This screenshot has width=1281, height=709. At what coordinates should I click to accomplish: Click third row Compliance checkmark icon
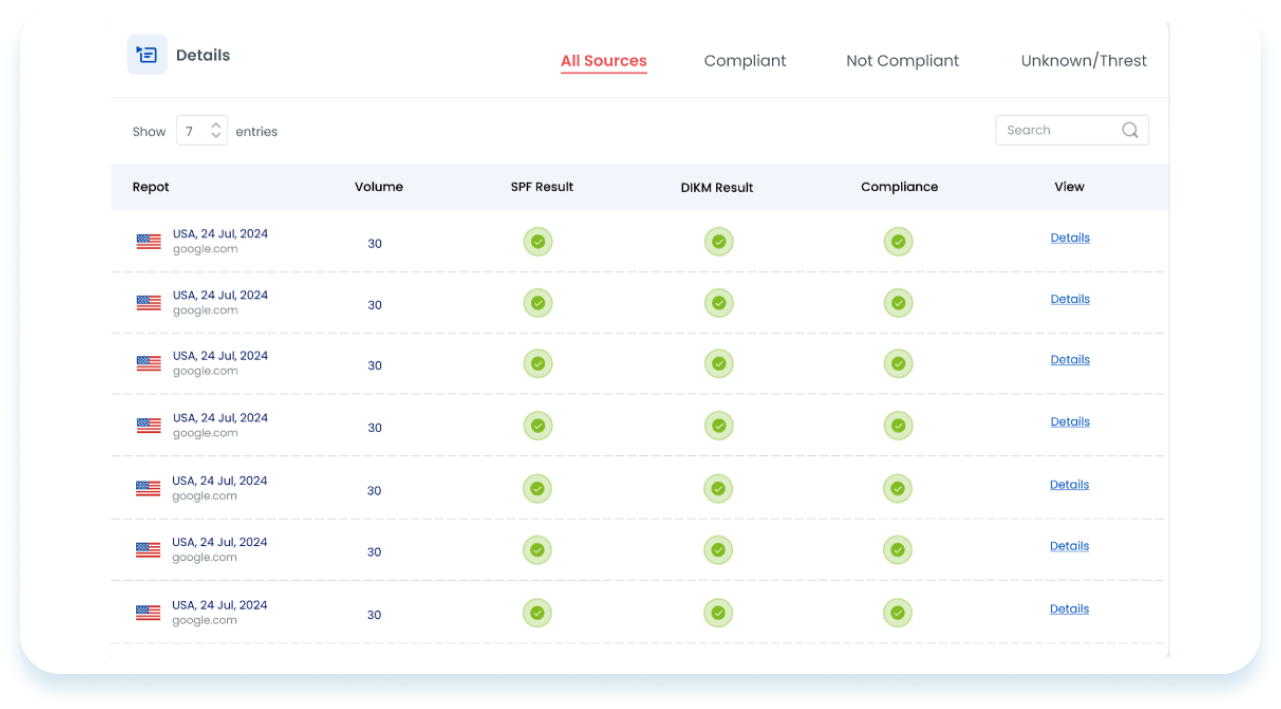click(x=898, y=364)
